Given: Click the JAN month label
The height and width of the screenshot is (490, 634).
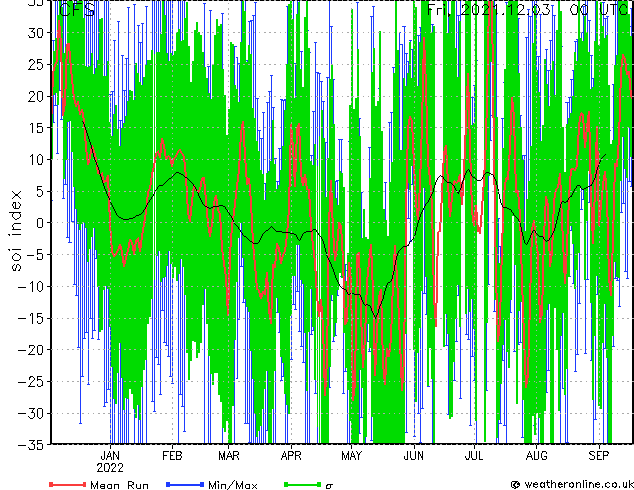Looking at the screenshot, I should (x=110, y=456).
